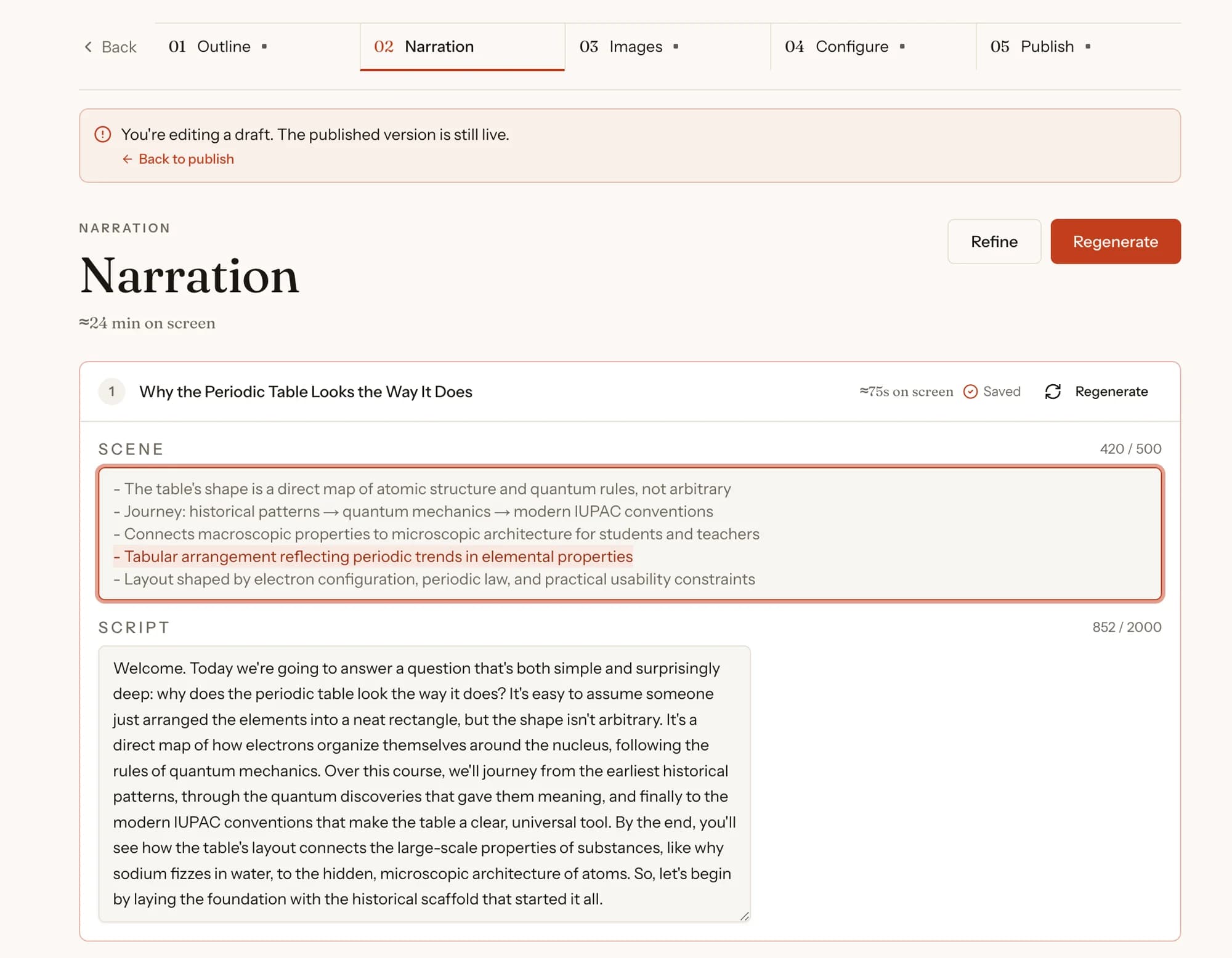1232x958 pixels.
Task: Go to the 05 Publish step
Action: 1078,47
